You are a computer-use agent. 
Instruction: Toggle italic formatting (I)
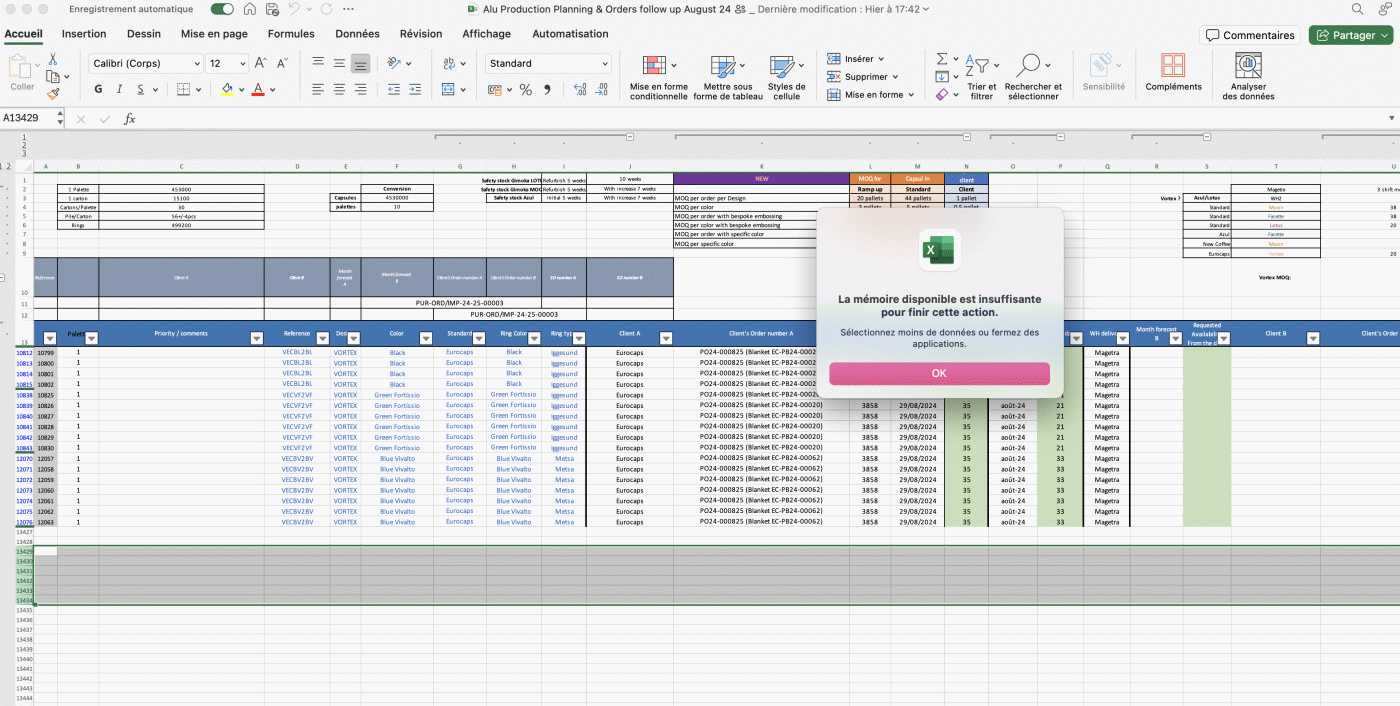point(119,89)
